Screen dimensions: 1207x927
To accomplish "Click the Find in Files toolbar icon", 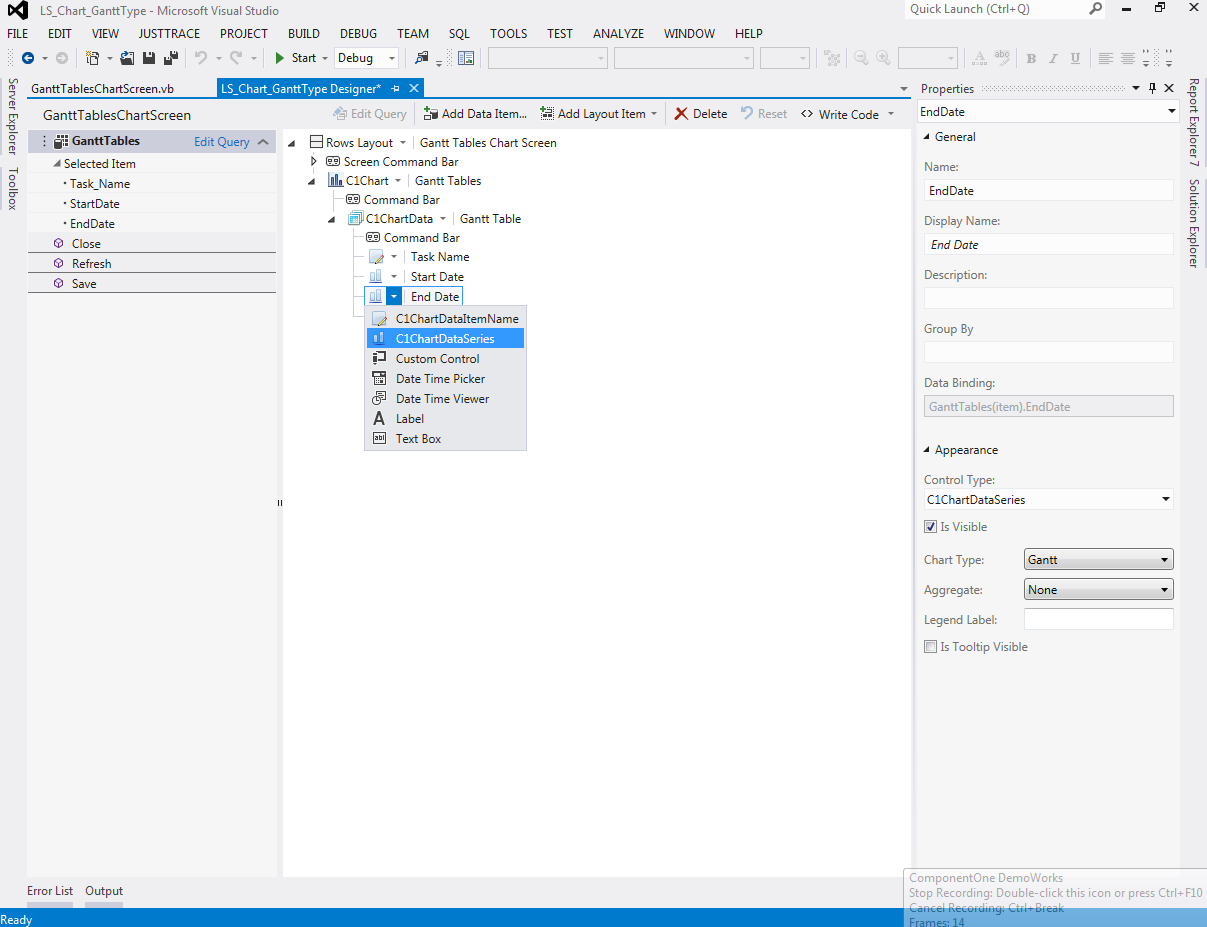I will click(x=422, y=58).
